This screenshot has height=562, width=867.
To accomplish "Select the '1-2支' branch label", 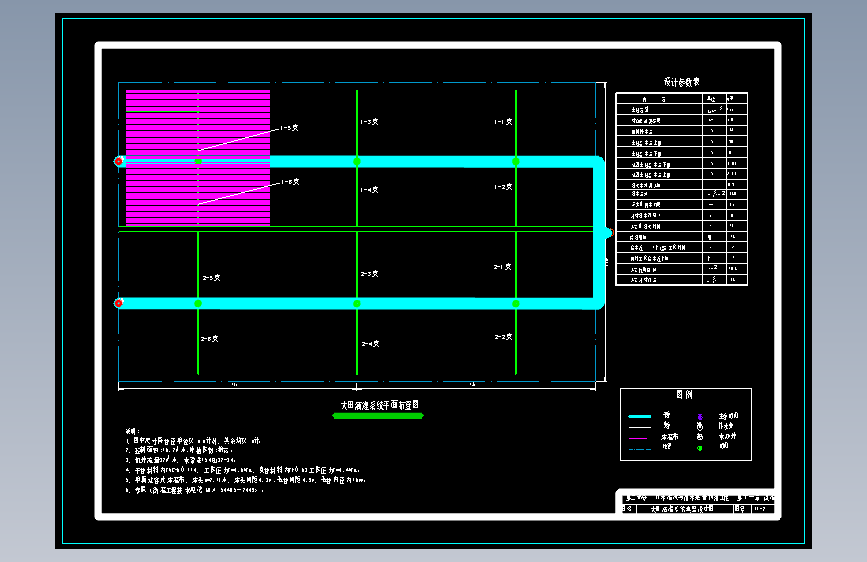I will tap(503, 187).
